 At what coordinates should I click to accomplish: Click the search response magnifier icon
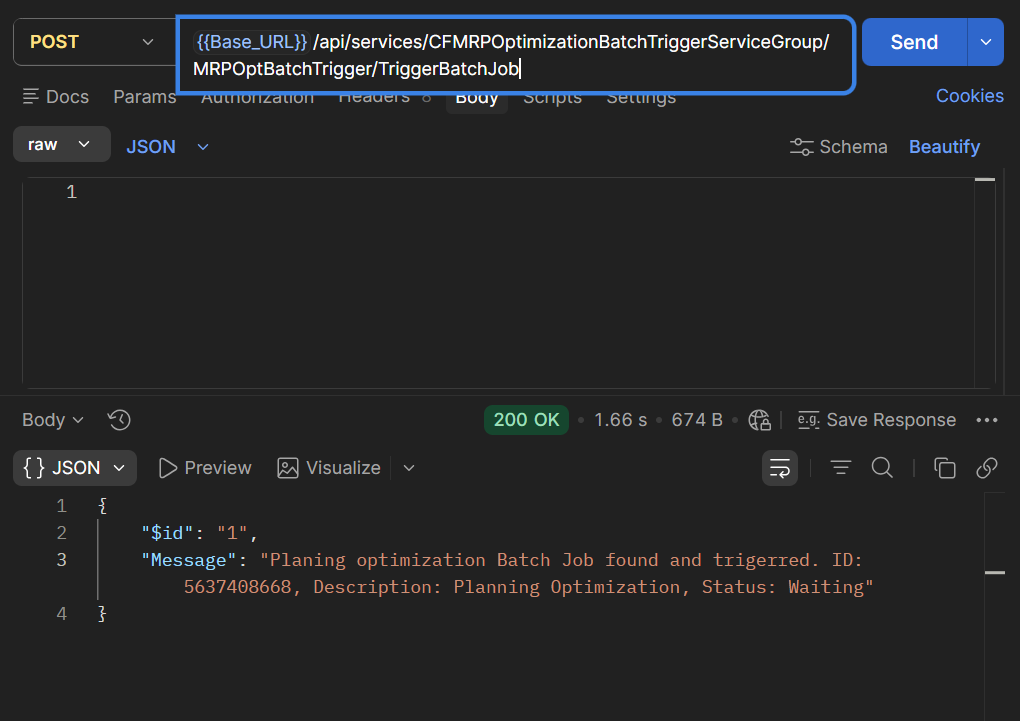882,468
